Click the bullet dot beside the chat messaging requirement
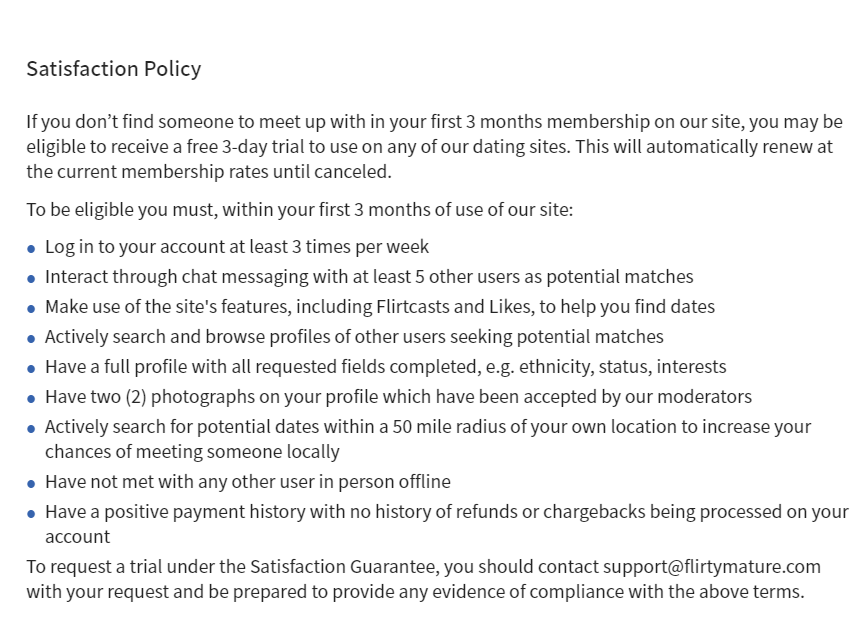Image resolution: width=855 pixels, height=627 pixels. pyautogui.click(x=32, y=279)
